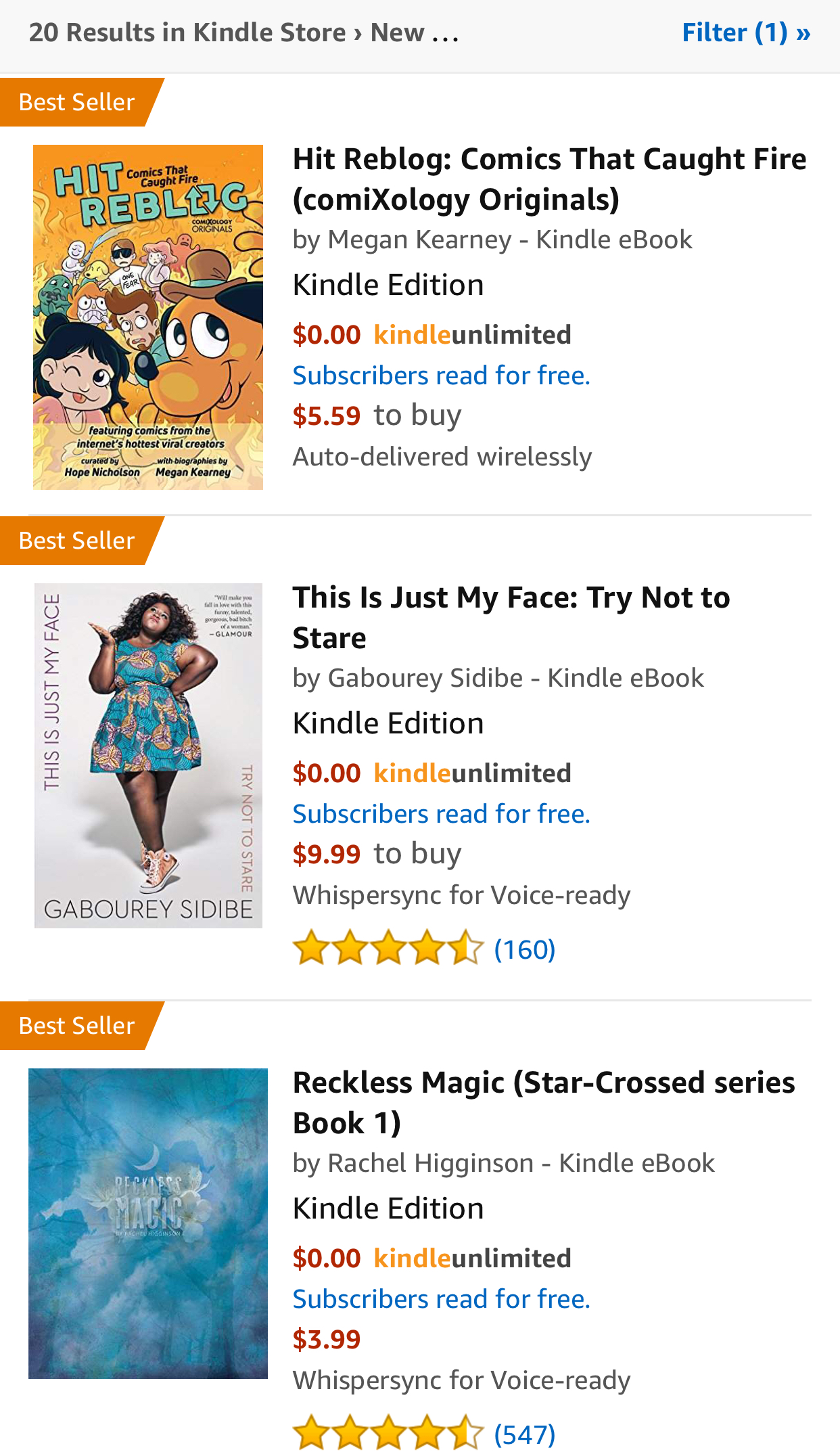Open the Gabourey Sidibe book cover
The width and height of the screenshot is (840, 1452).
click(x=148, y=755)
